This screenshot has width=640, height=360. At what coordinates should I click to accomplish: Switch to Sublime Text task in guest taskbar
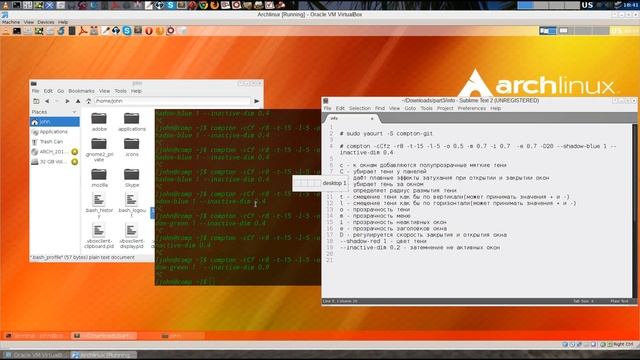coord(104,336)
